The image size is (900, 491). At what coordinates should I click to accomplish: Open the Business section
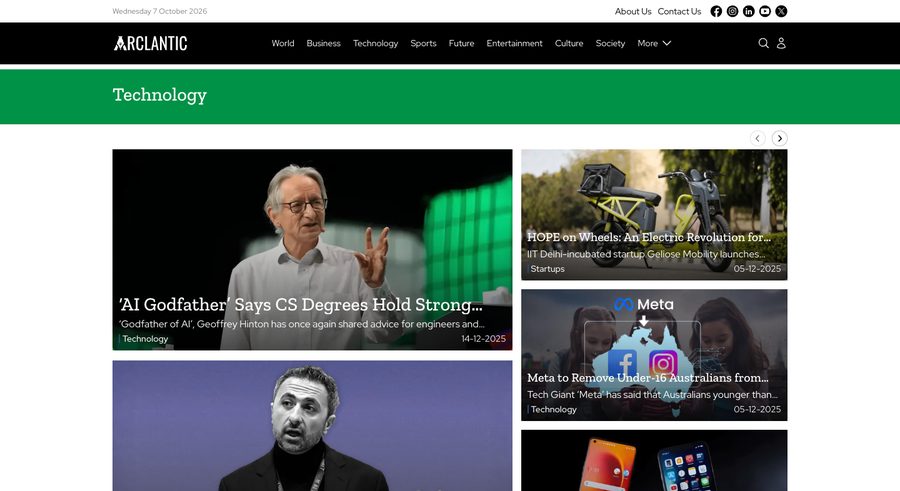click(323, 43)
